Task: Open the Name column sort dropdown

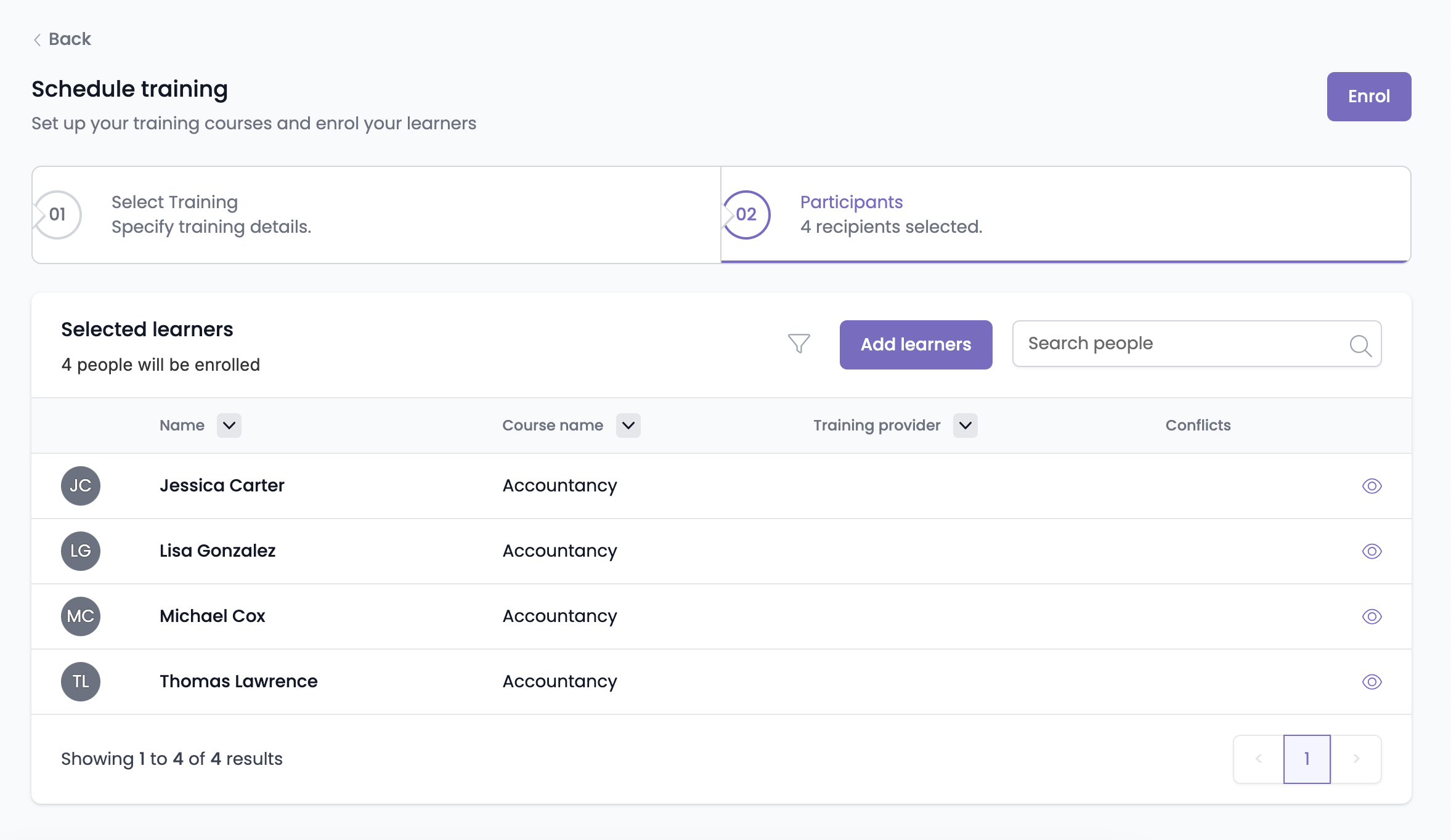Action: [x=229, y=426]
